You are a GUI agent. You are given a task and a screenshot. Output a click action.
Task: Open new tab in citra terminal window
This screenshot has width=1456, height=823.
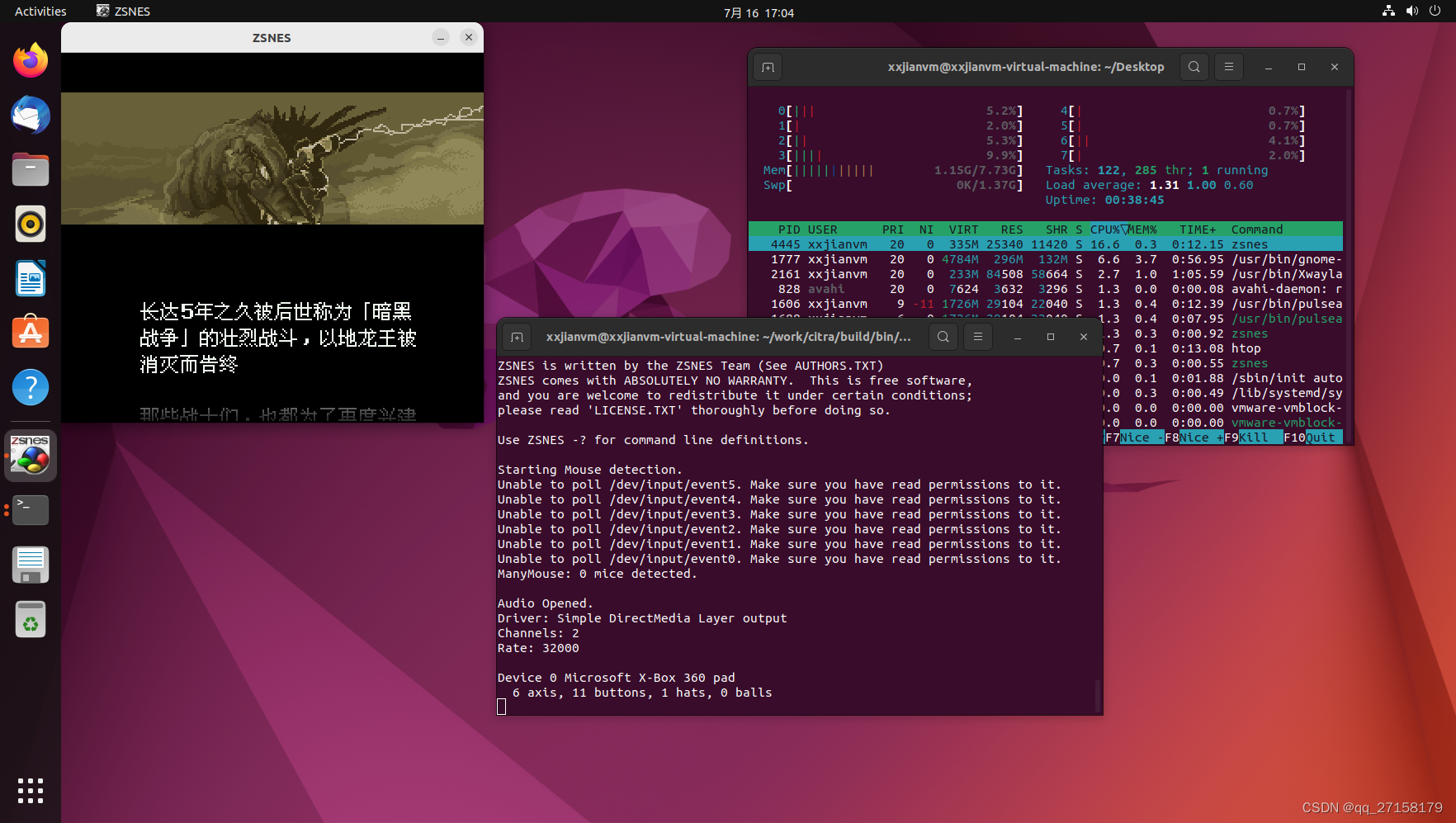tap(517, 337)
